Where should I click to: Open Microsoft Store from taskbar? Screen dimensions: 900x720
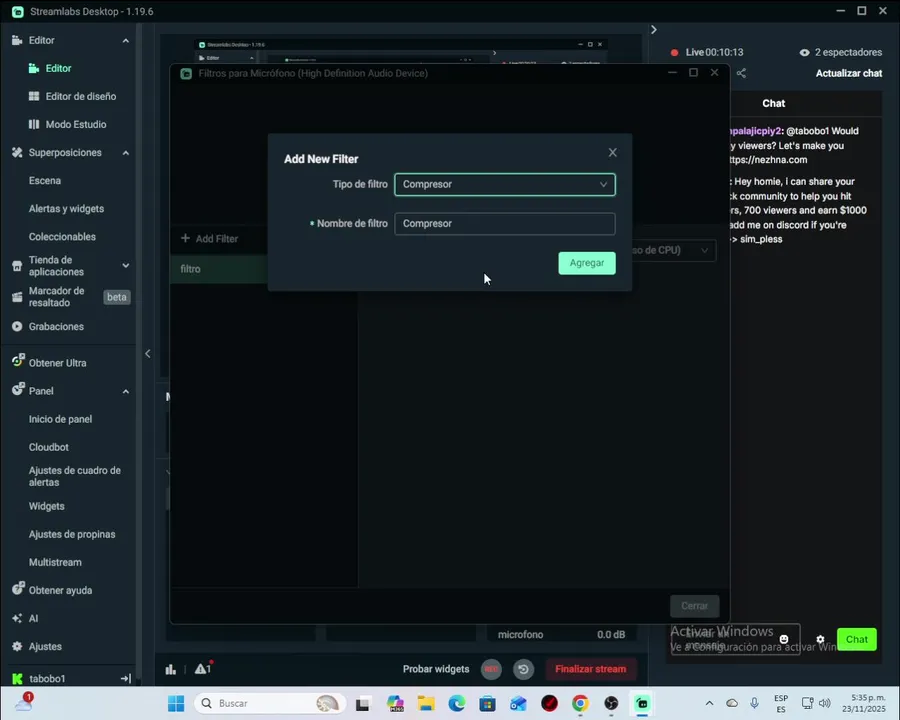coord(487,703)
